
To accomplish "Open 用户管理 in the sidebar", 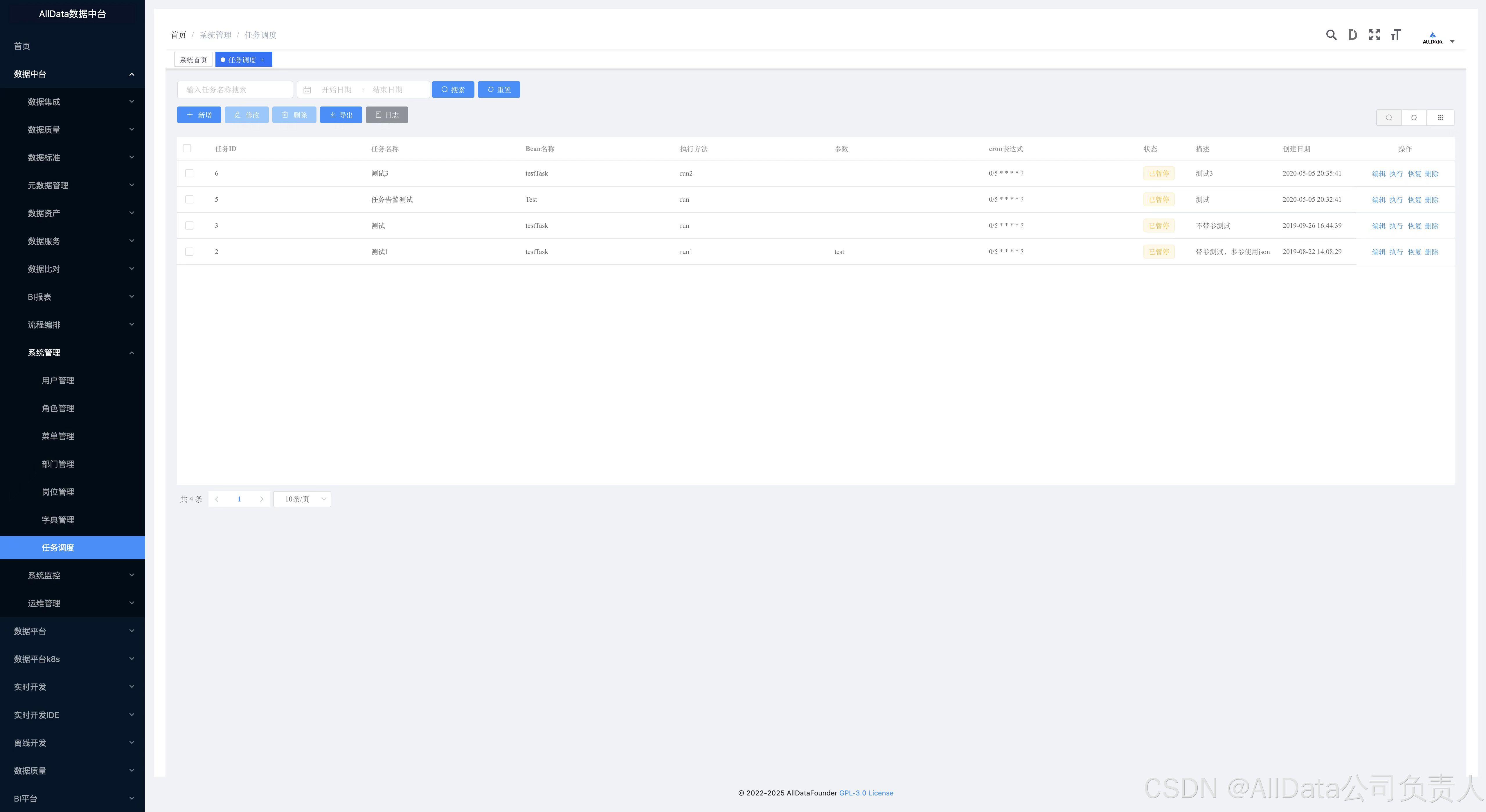I will click(58, 381).
